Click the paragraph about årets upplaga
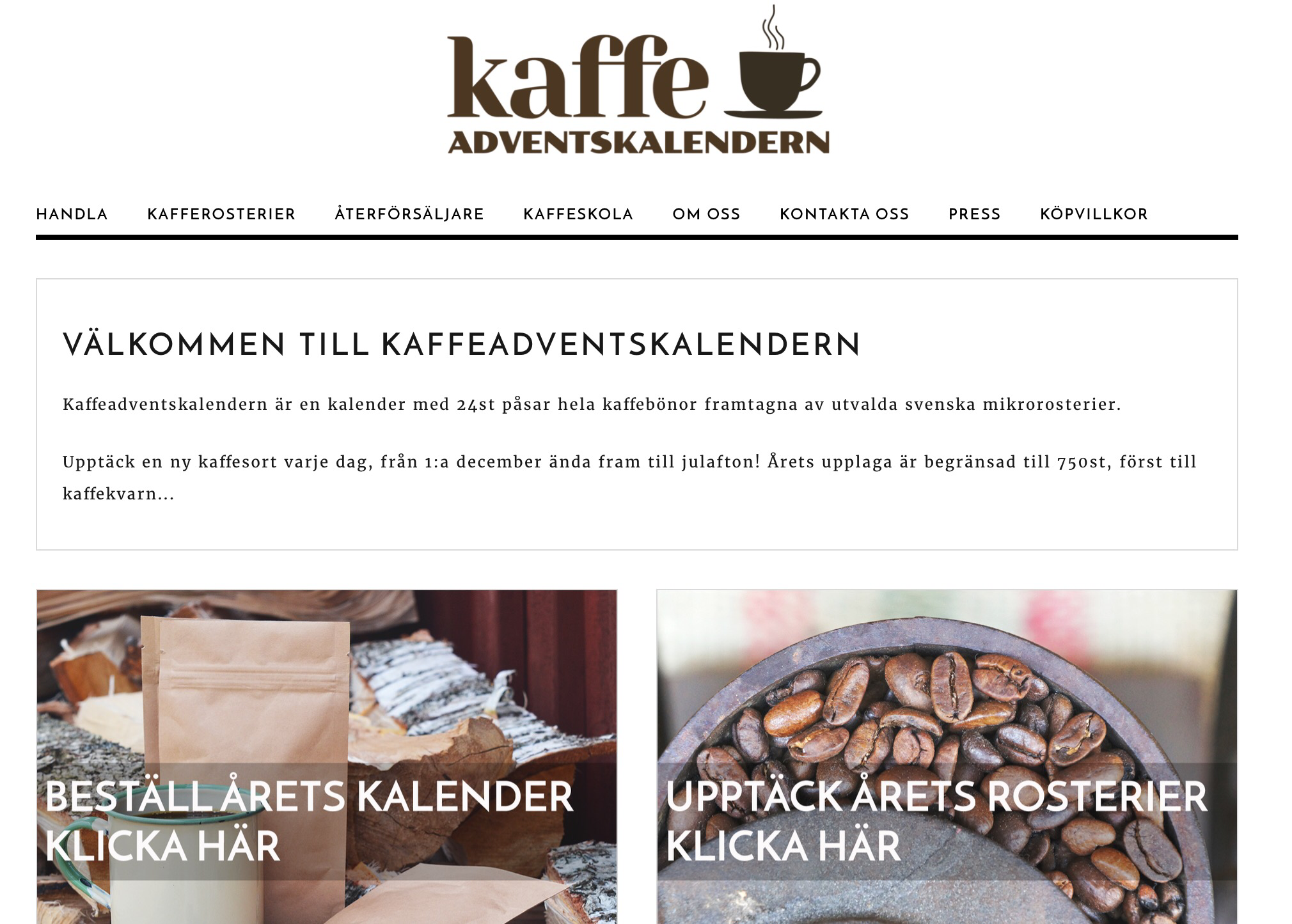Image resolution: width=1292 pixels, height=924 pixels. click(629, 478)
